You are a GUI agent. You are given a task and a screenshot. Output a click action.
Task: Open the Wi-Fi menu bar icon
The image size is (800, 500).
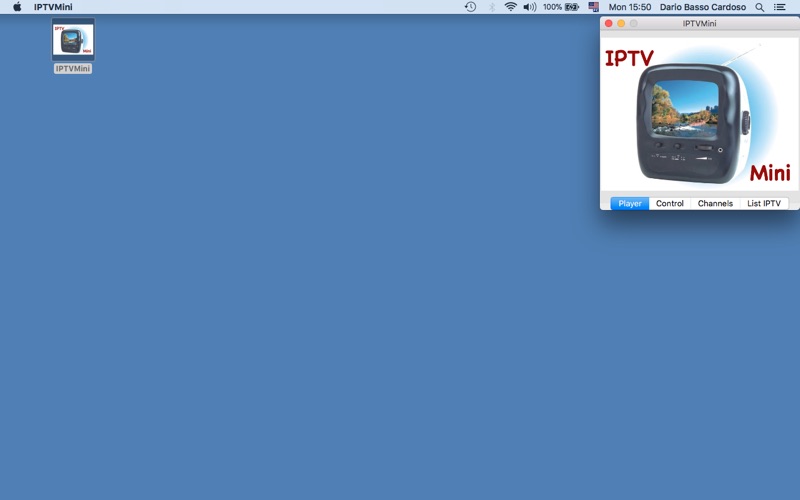pyautogui.click(x=510, y=7)
